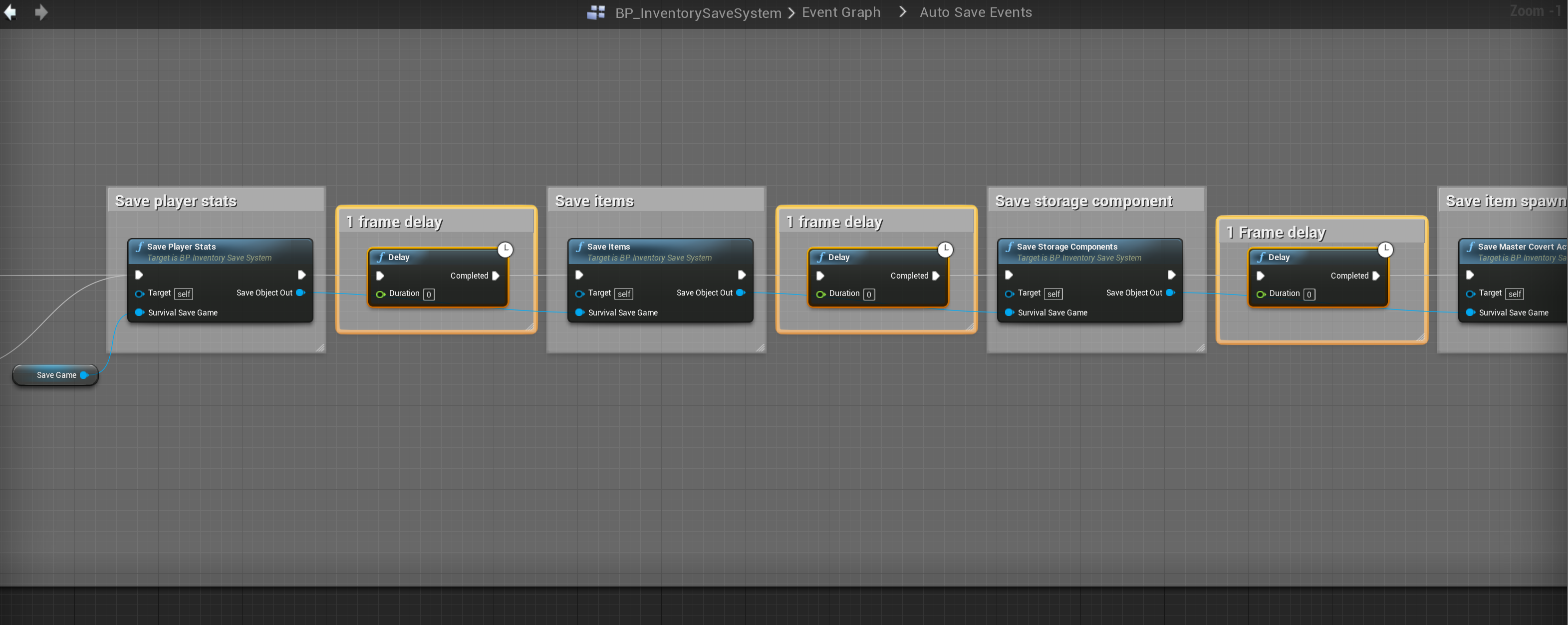This screenshot has width=1568, height=625.
Task: Go to Event Graph breadcrumb
Action: pyautogui.click(x=840, y=12)
